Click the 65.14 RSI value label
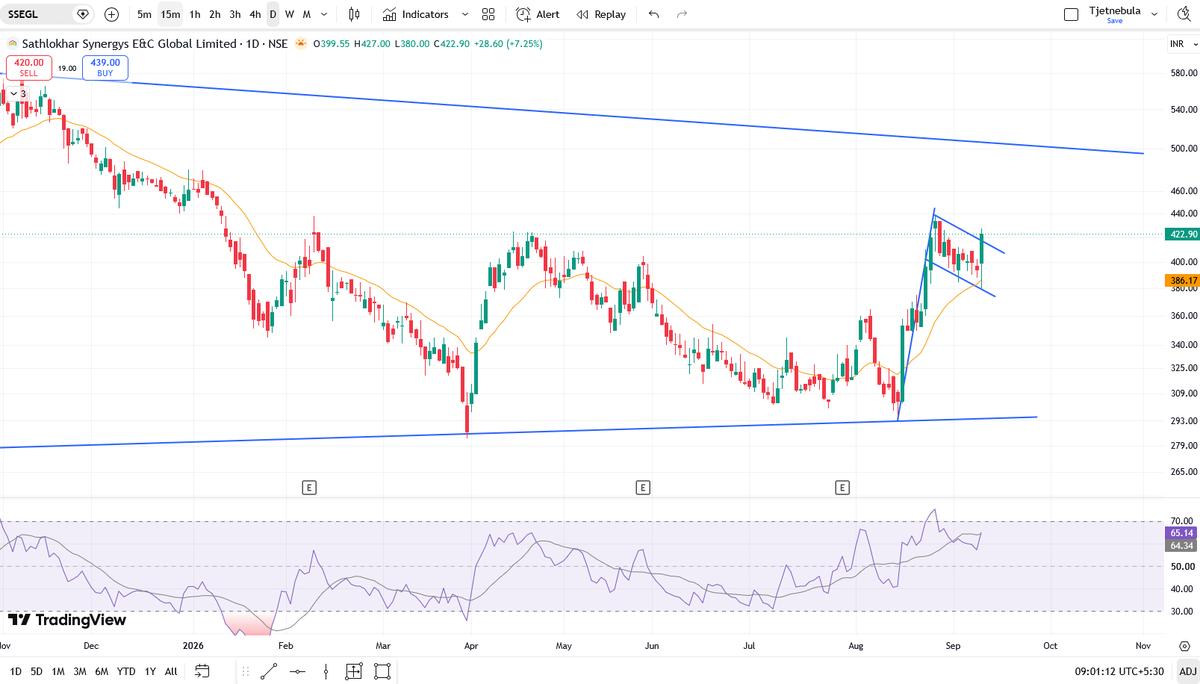Screen dimensions: 1200x684 1181,534
